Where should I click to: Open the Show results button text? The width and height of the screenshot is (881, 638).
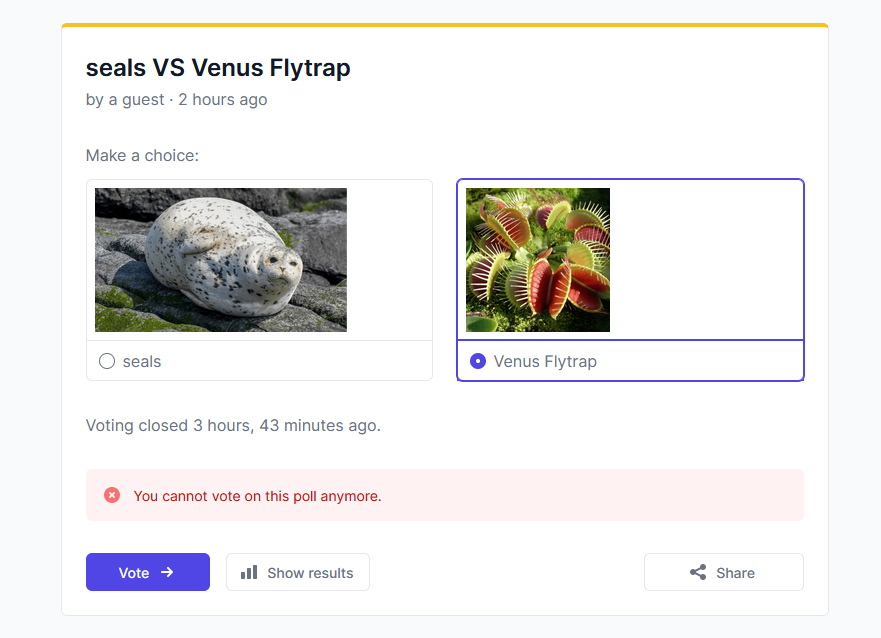310,573
